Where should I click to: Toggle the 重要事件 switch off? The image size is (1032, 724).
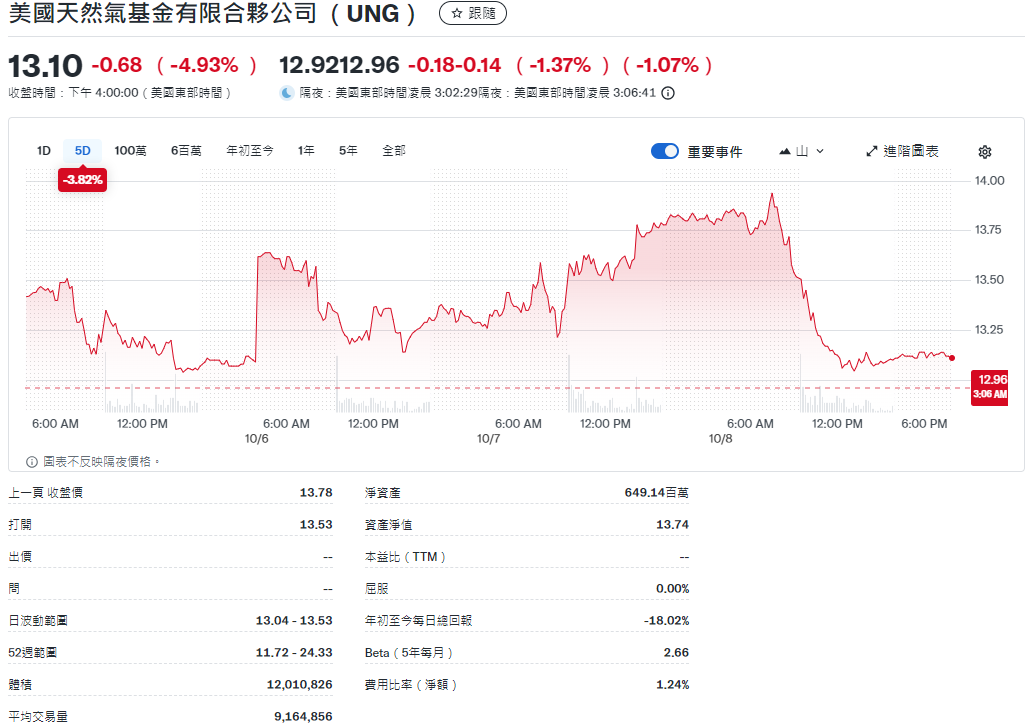click(x=665, y=151)
